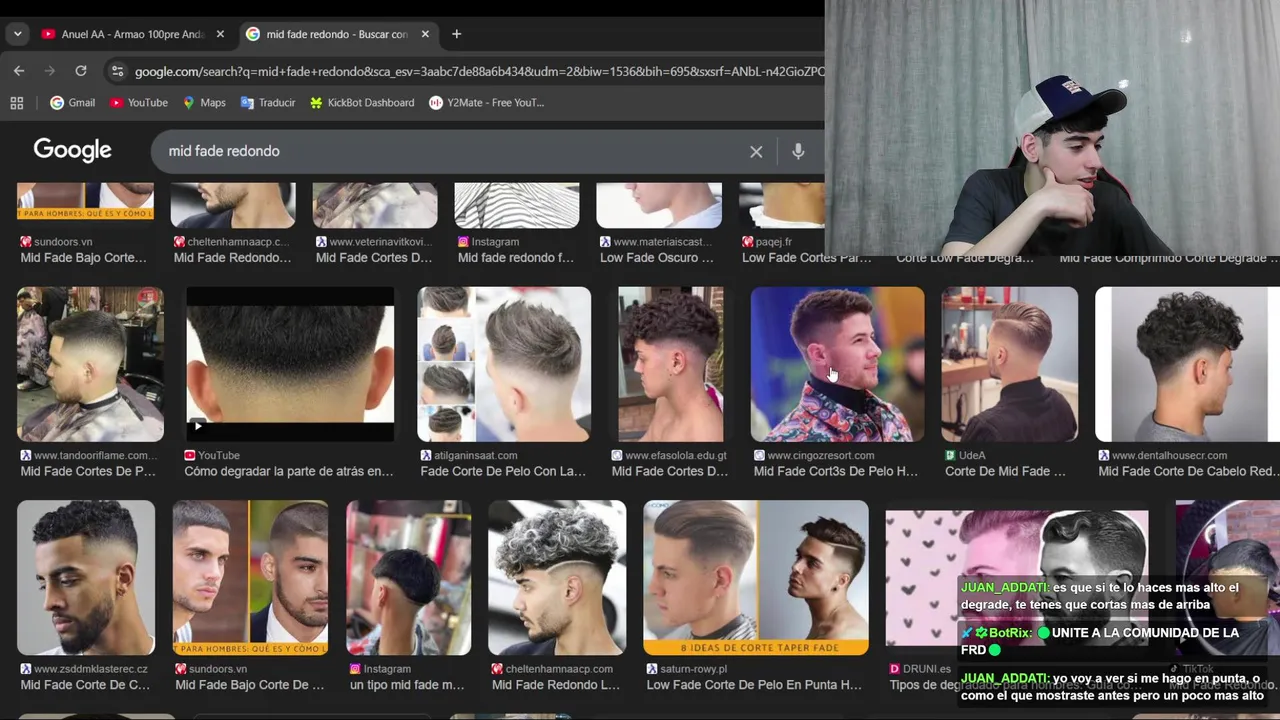1280x720 pixels.
Task: Open the Instagram un tipo mid fade image
Action: click(408, 578)
